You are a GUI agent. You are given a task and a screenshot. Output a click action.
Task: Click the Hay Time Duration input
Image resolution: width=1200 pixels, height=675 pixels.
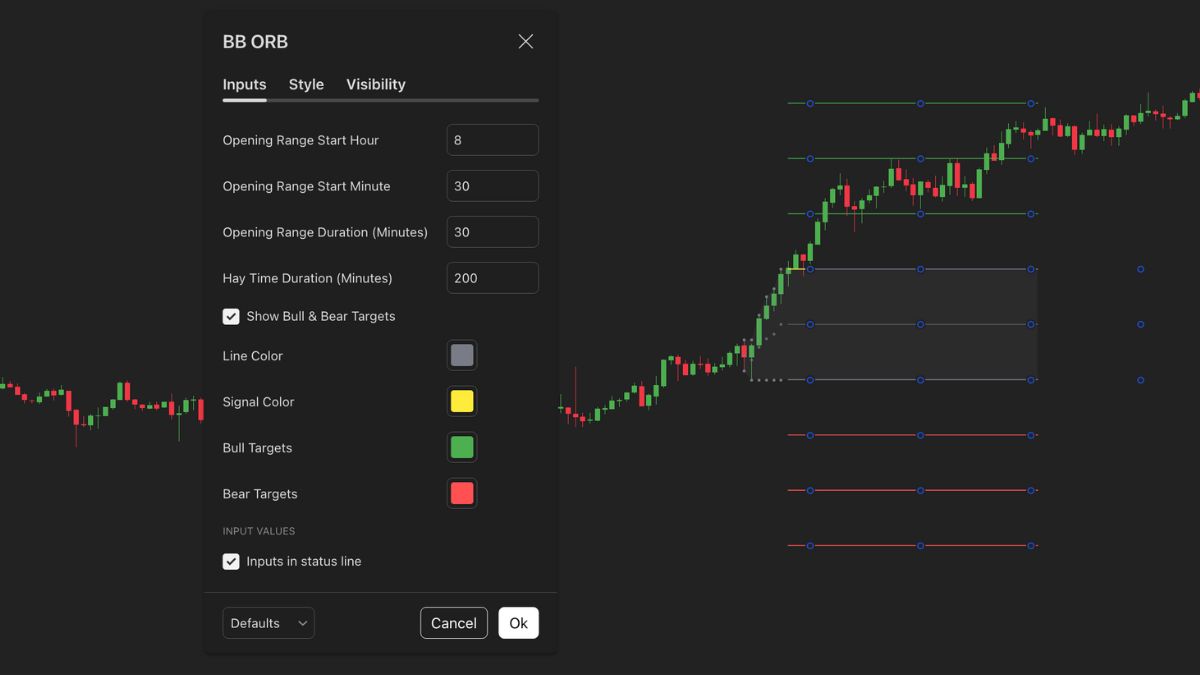point(492,278)
